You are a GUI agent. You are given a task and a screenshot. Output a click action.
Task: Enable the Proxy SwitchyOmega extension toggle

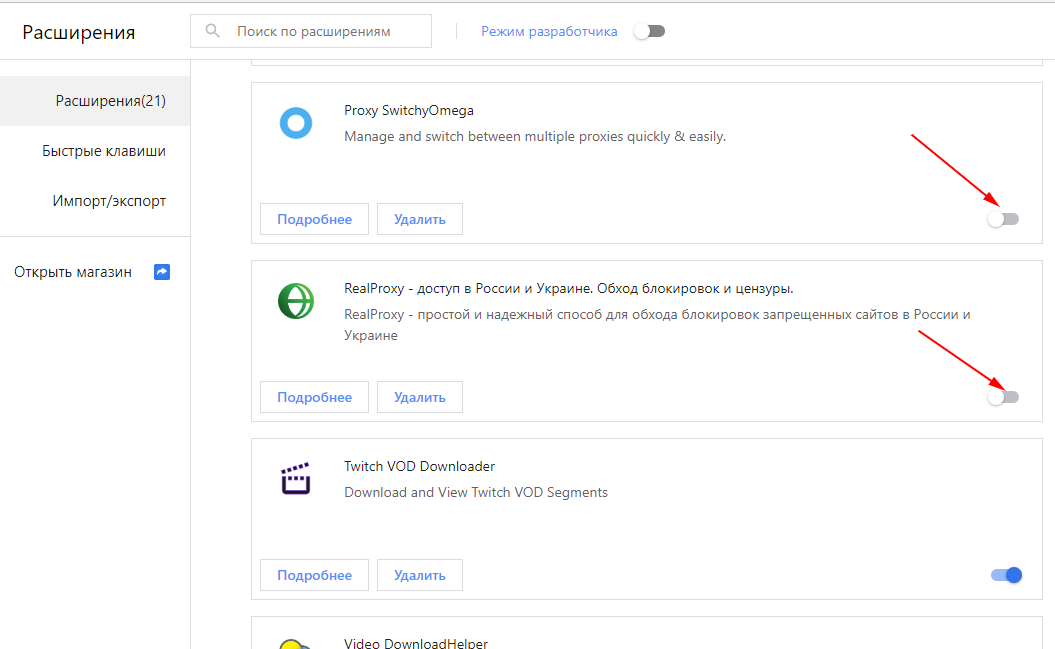(x=1003, y=219)
